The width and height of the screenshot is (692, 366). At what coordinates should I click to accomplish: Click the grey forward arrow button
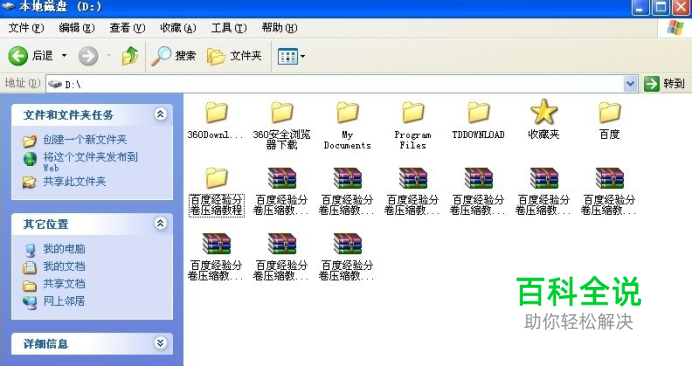click(x=88, y=56)
